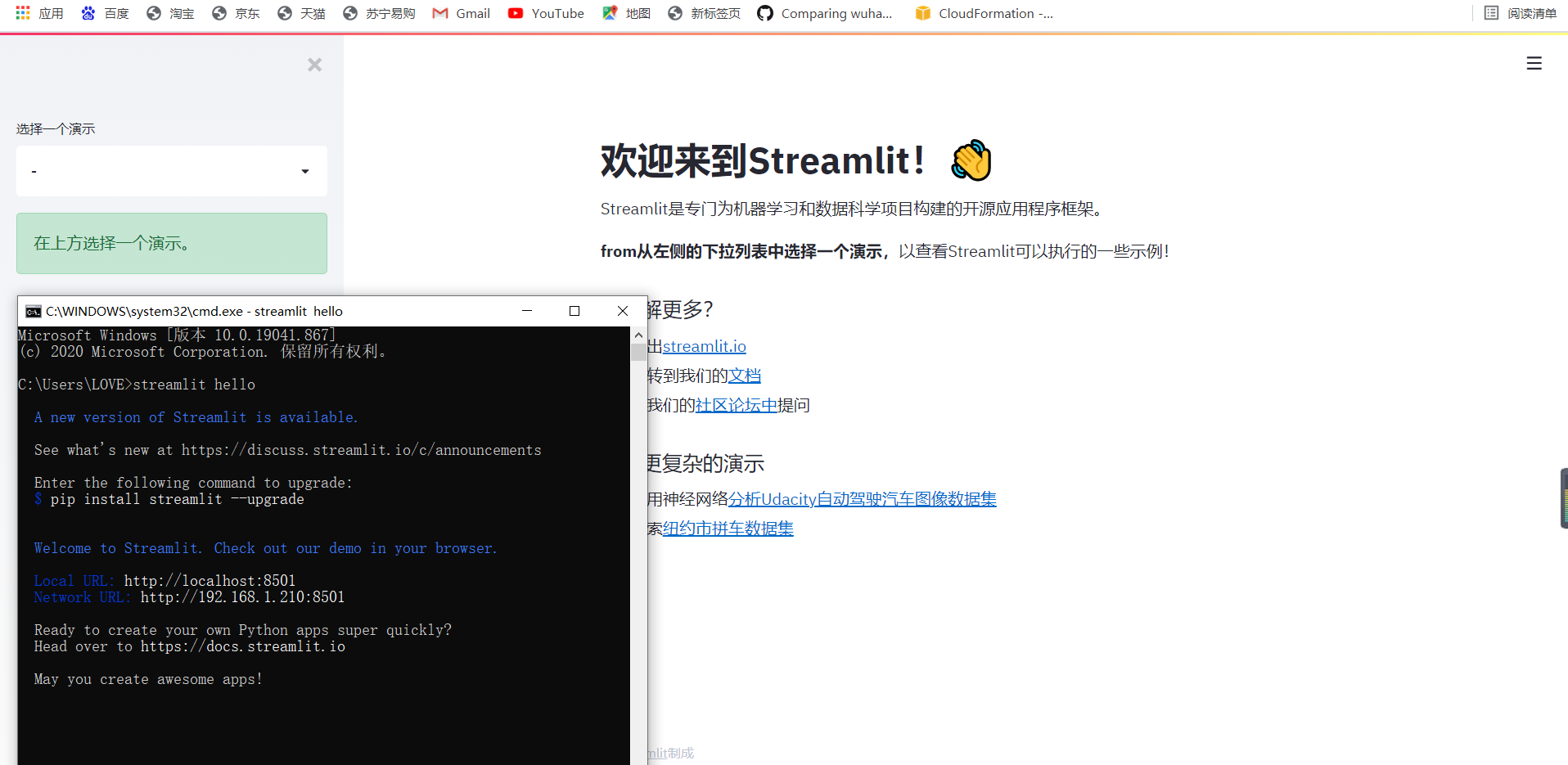Viewport: 1568px width, 765px height.
Task: Click the cmd window scrollbar up arrow
Action: click(638, 335)
